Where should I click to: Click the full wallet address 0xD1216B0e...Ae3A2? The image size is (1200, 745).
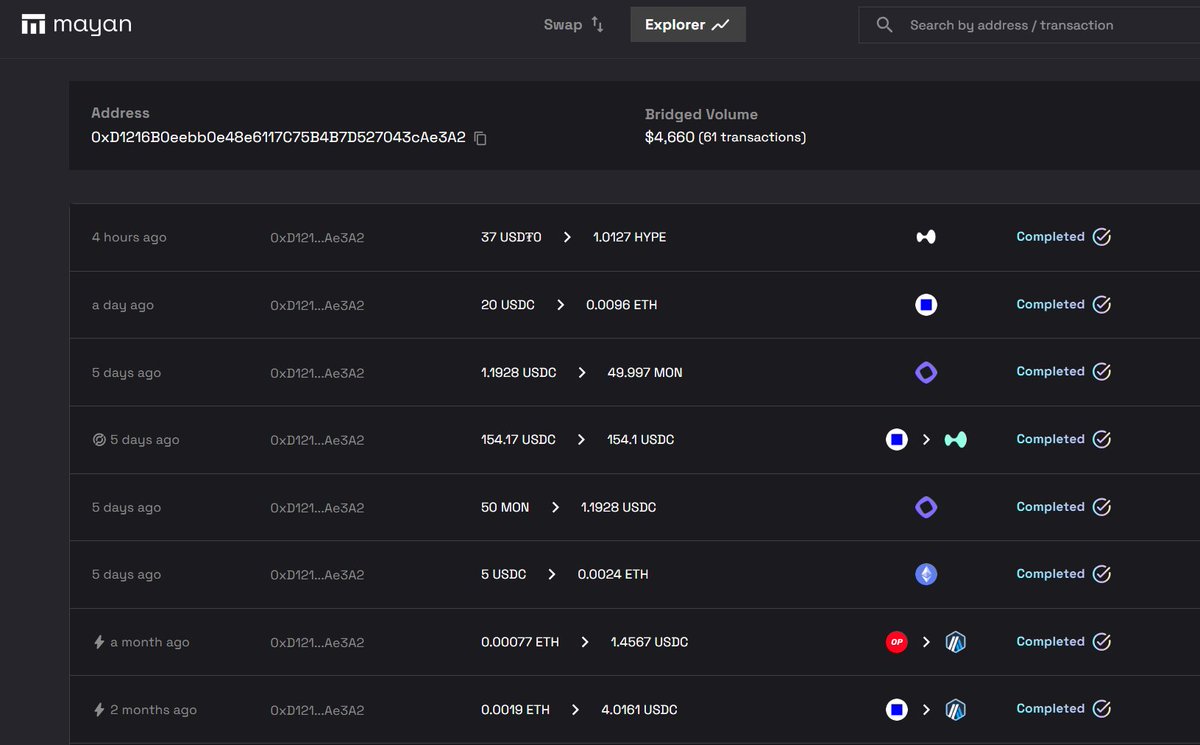(x=278, y=137)
